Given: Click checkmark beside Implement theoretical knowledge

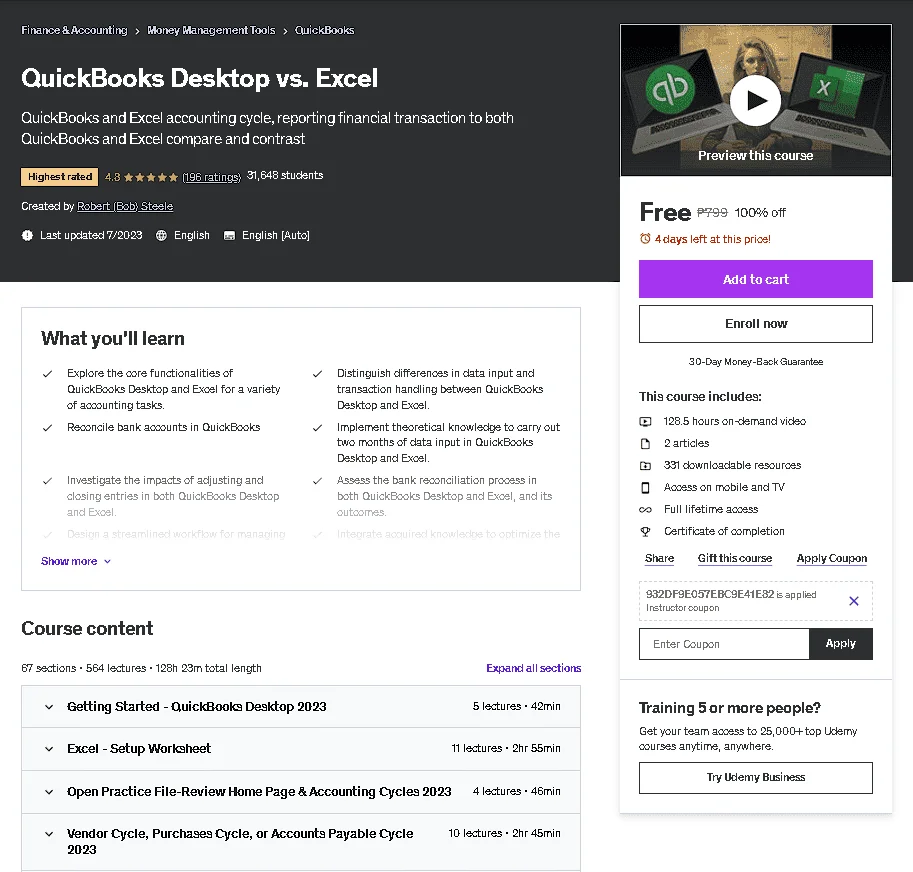Looking at the screenshot, I should pyautogui.click(x=317, y=428).
